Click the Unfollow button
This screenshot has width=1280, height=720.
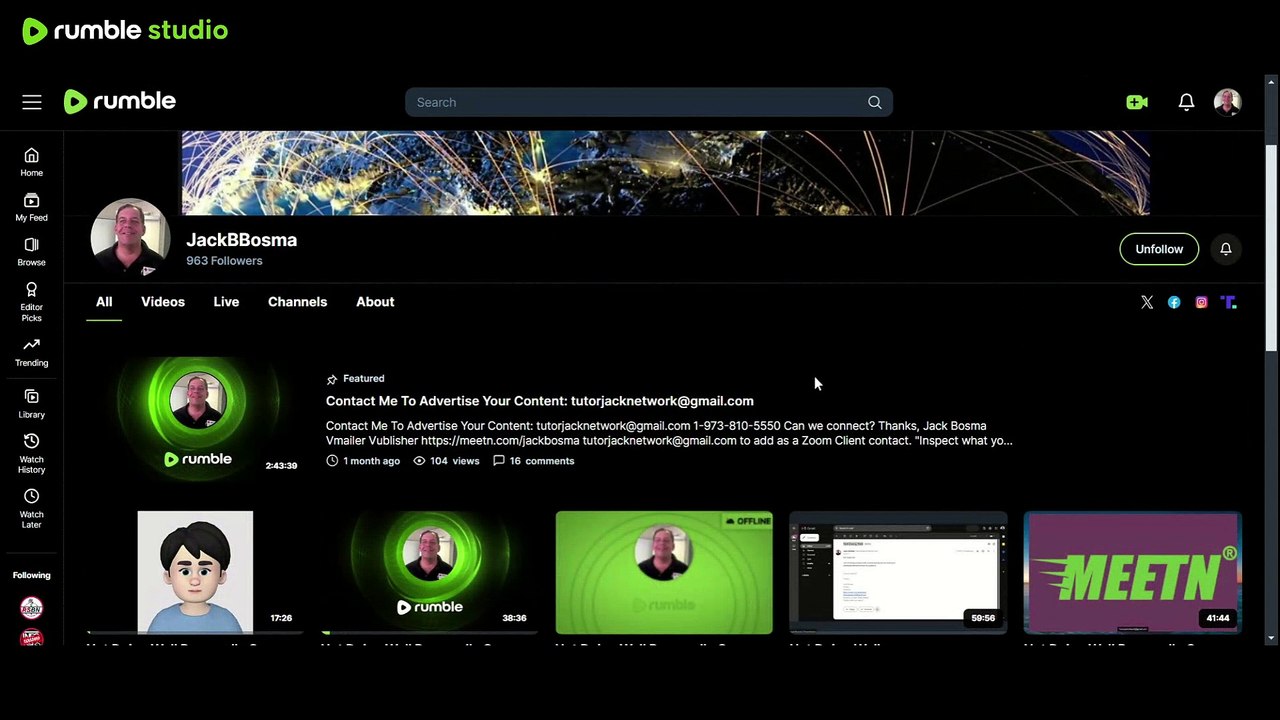(1159, 249)
